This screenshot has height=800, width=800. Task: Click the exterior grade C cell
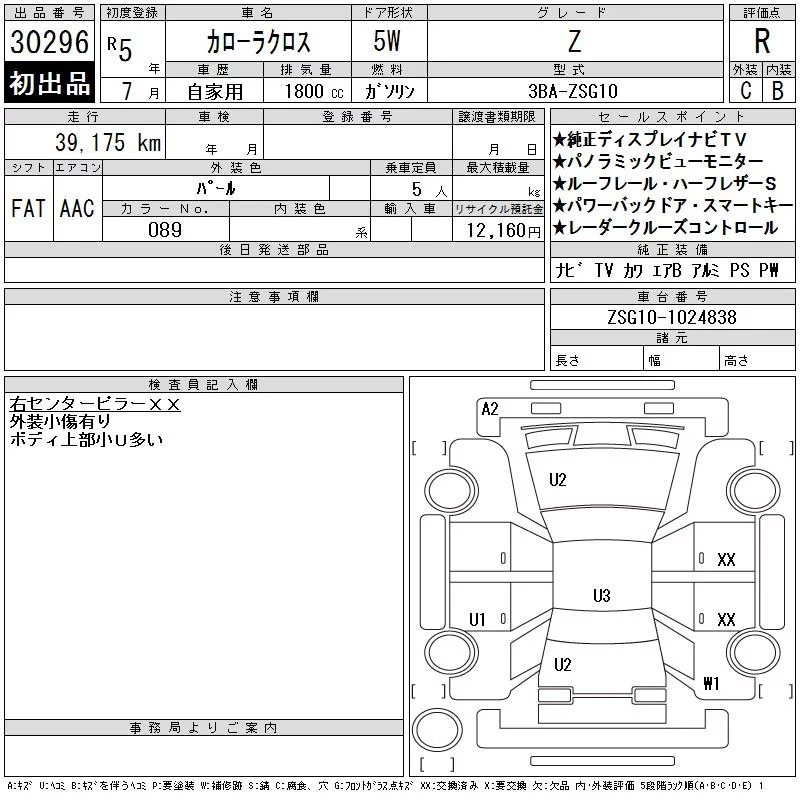(746, 90)
